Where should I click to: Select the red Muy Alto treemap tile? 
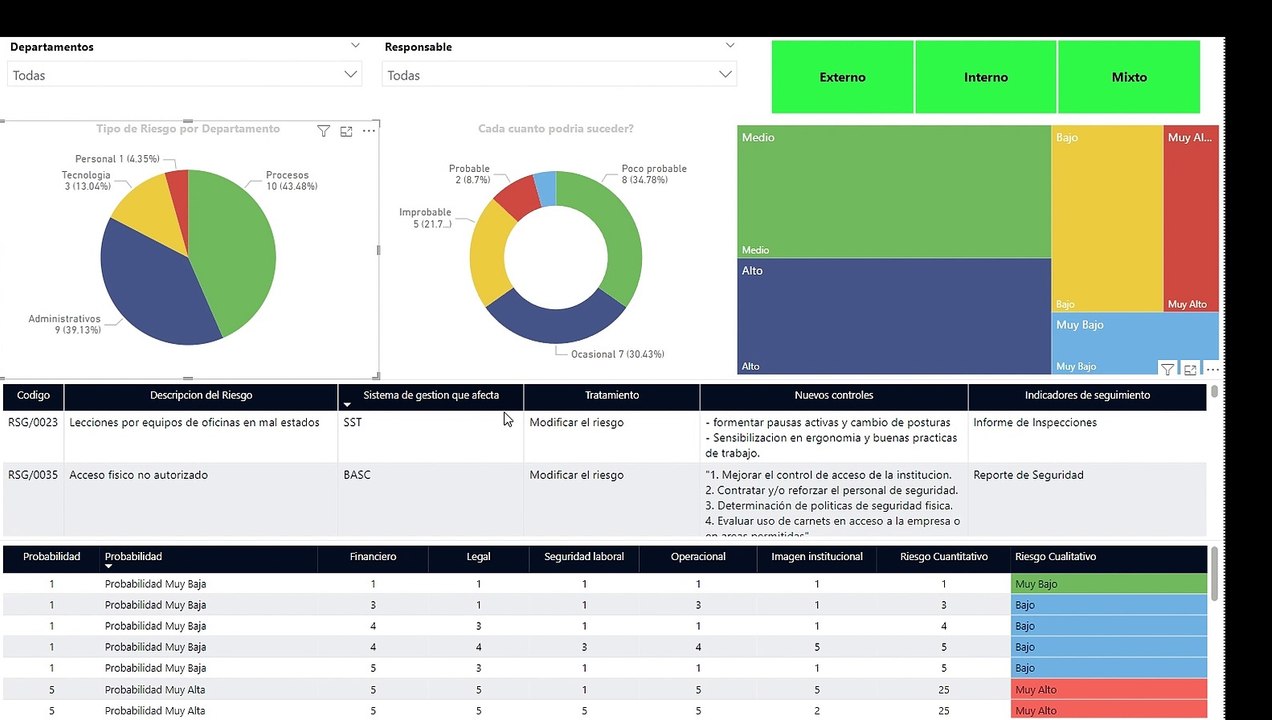[x=1191, y=219]
